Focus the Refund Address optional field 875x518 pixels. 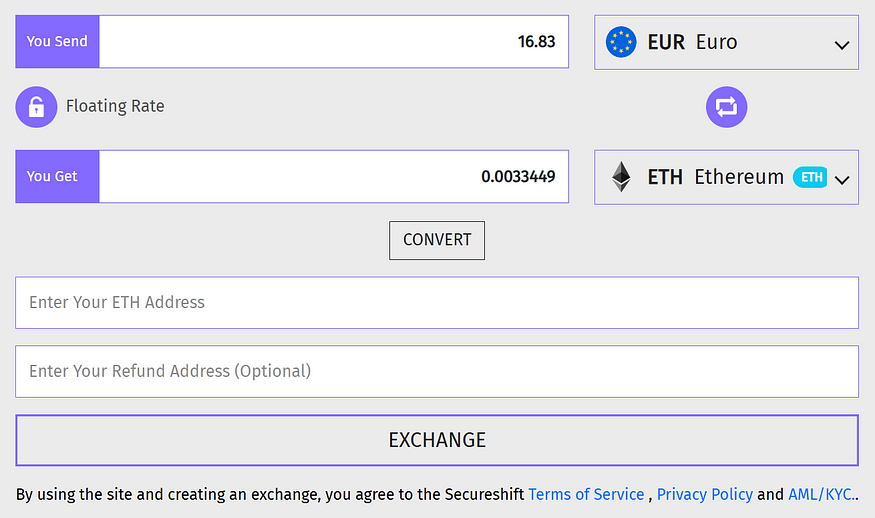click(437, 371)
